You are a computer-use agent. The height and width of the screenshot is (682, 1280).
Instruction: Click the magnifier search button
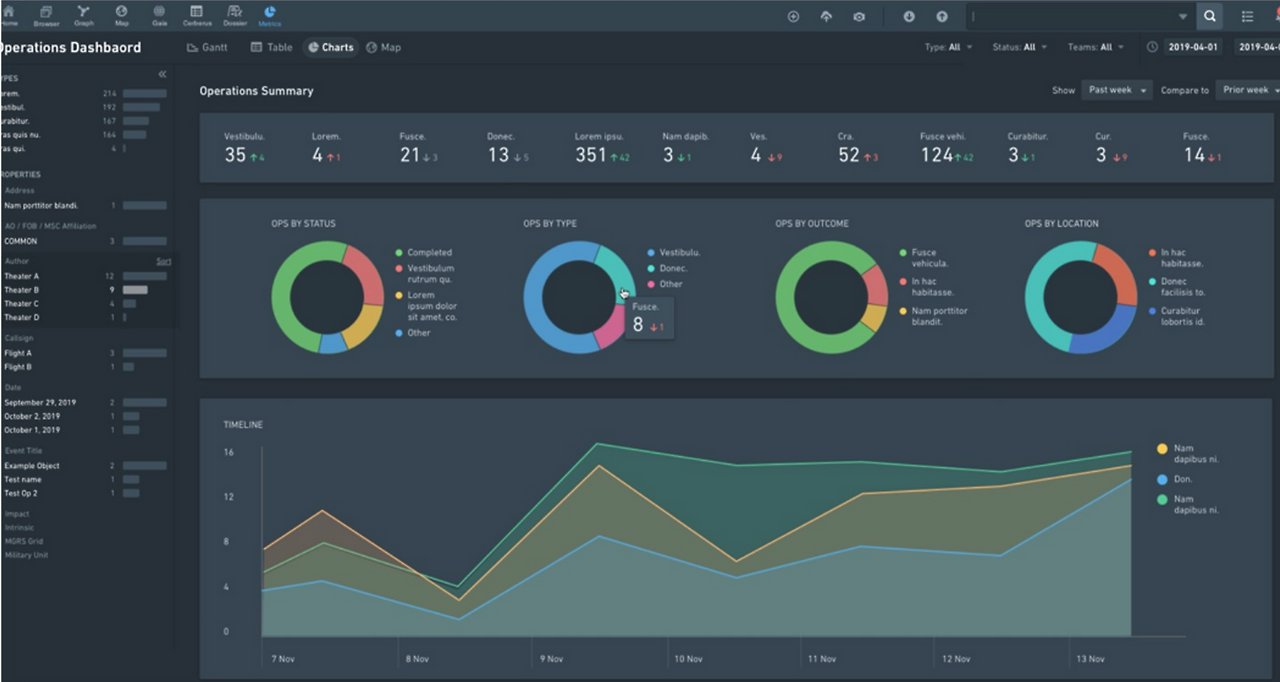[1210, 16]
